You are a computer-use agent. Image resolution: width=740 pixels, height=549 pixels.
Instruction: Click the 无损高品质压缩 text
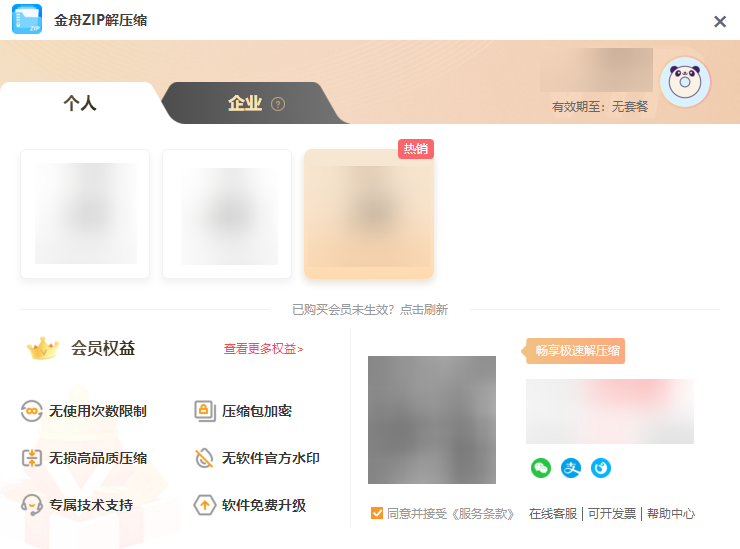[98, 458]
